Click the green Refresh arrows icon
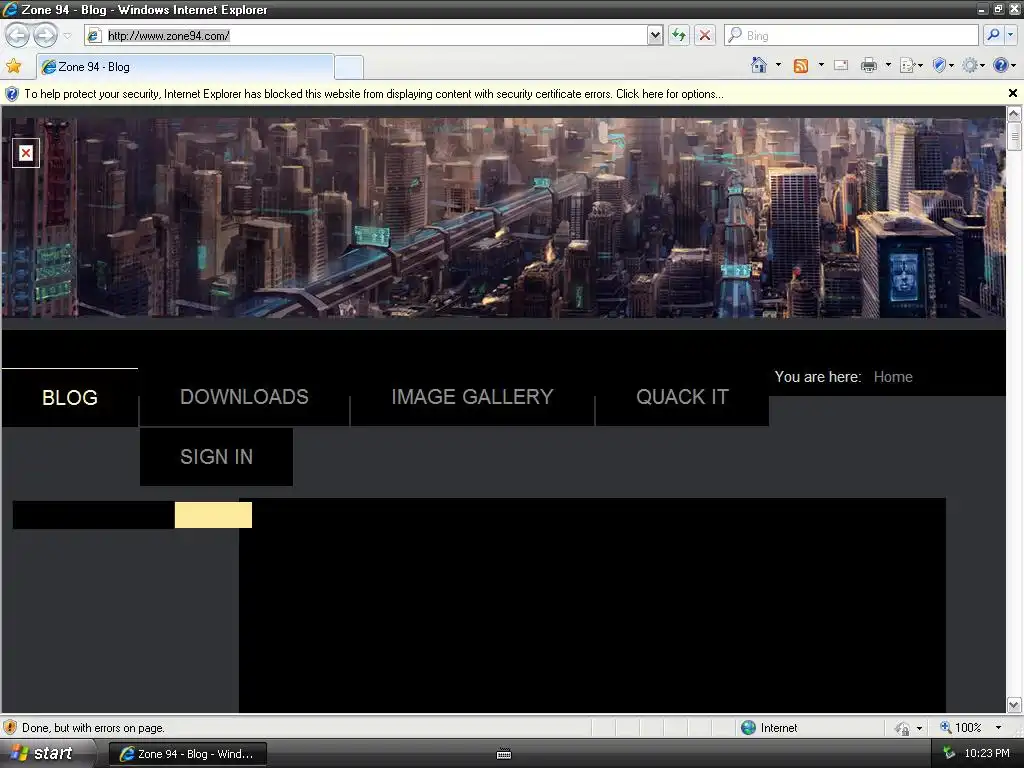Viewport: 1024px width, 768px height. tap(679, 35)
